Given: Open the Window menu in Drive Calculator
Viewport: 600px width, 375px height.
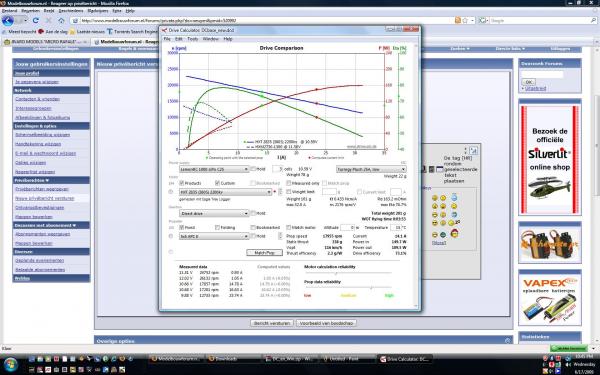Looking at the screenshot, I should (210, 39).
